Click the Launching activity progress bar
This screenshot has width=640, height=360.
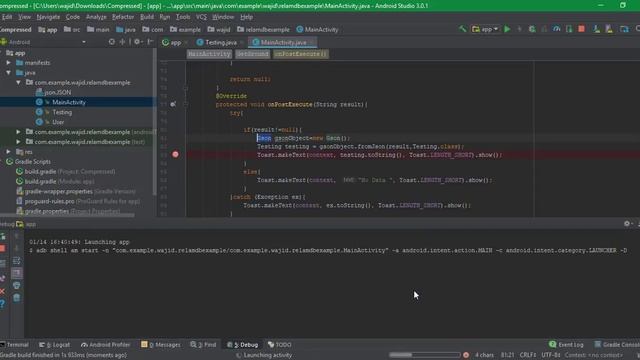click(424, 355)
